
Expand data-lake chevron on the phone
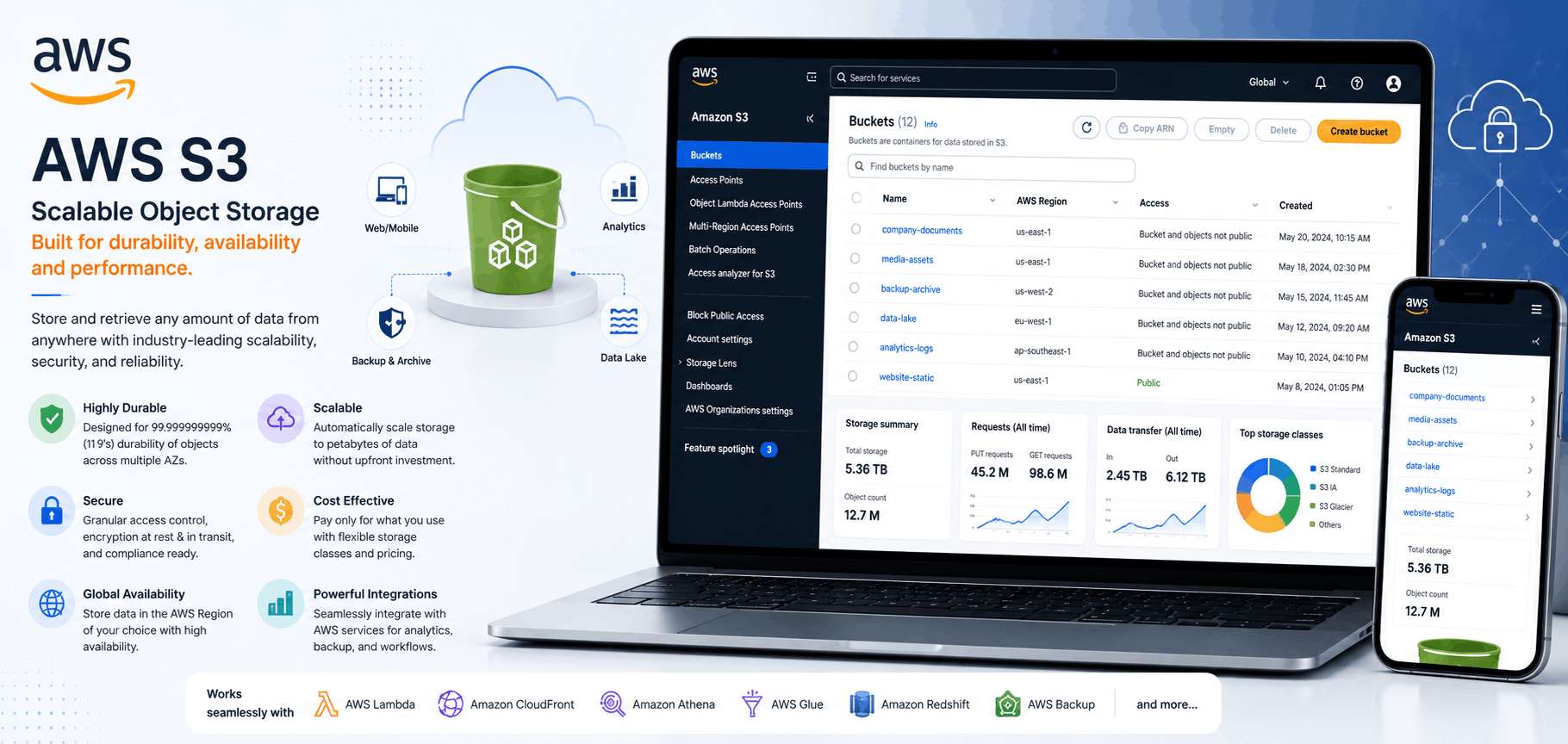pos(1529,470)
